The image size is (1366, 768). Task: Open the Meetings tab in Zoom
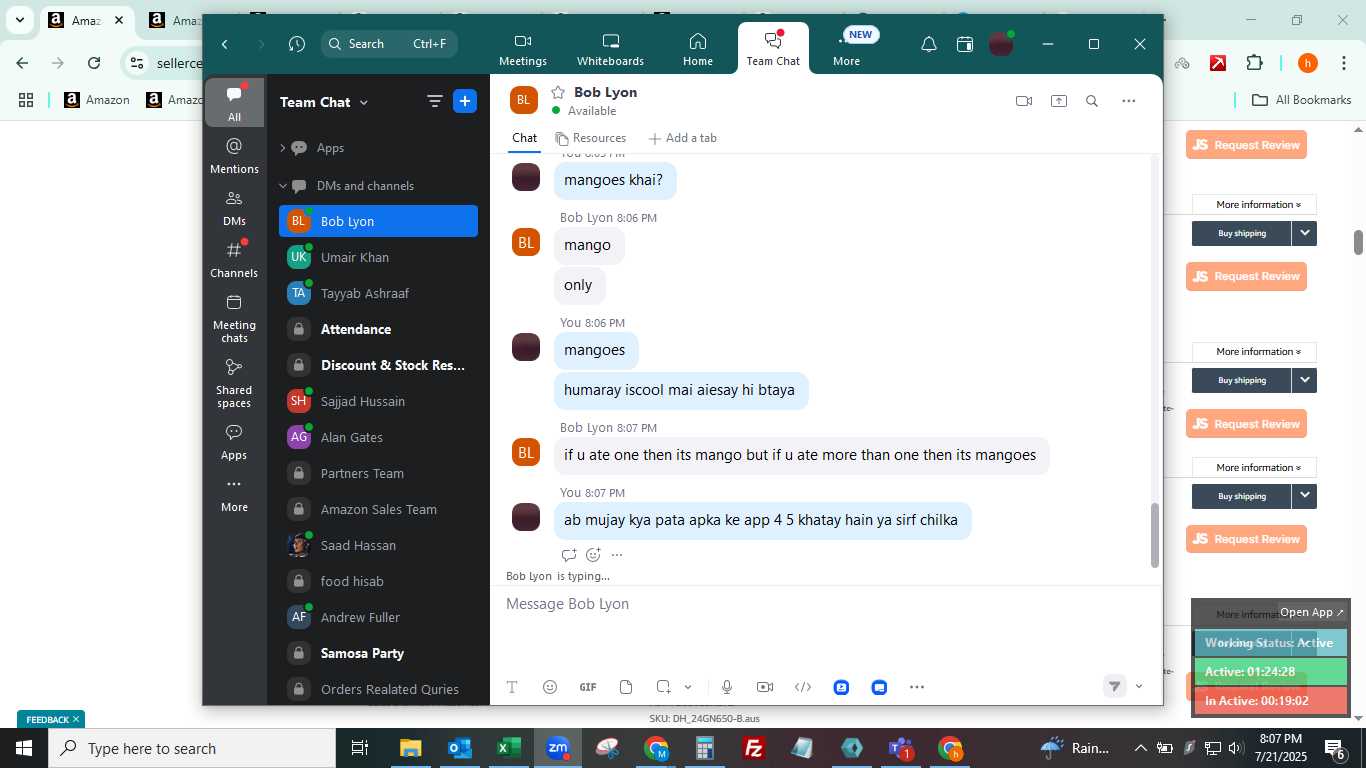pos(523,49)
